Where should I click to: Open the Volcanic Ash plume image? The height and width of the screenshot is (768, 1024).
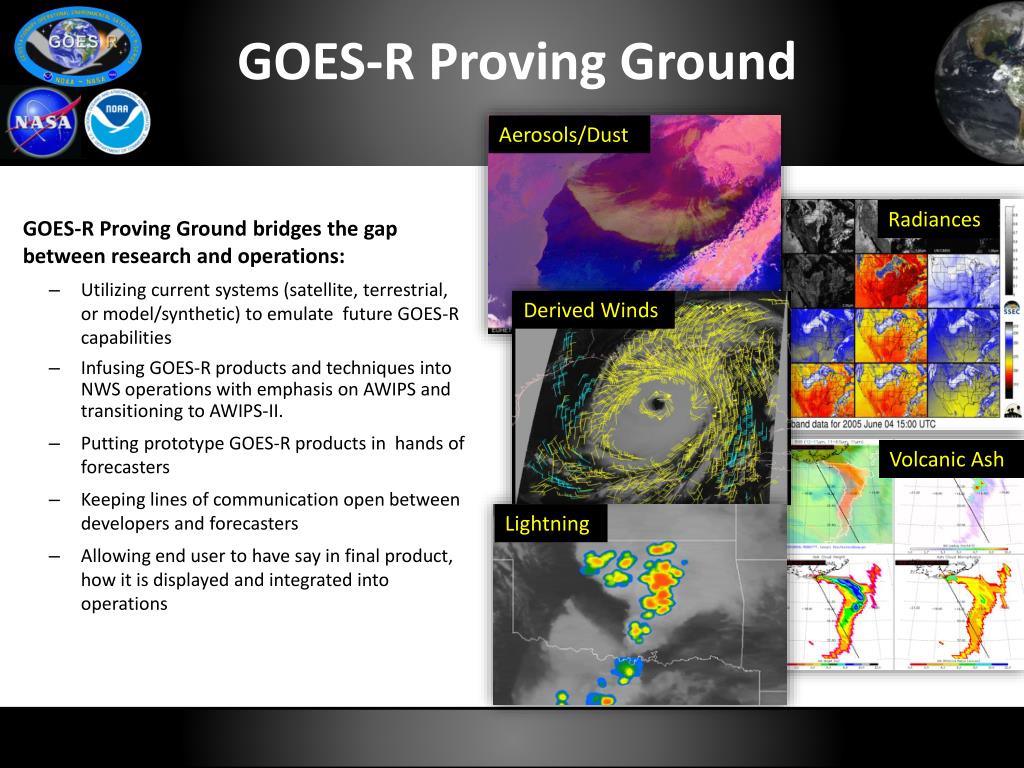(905, 556)
